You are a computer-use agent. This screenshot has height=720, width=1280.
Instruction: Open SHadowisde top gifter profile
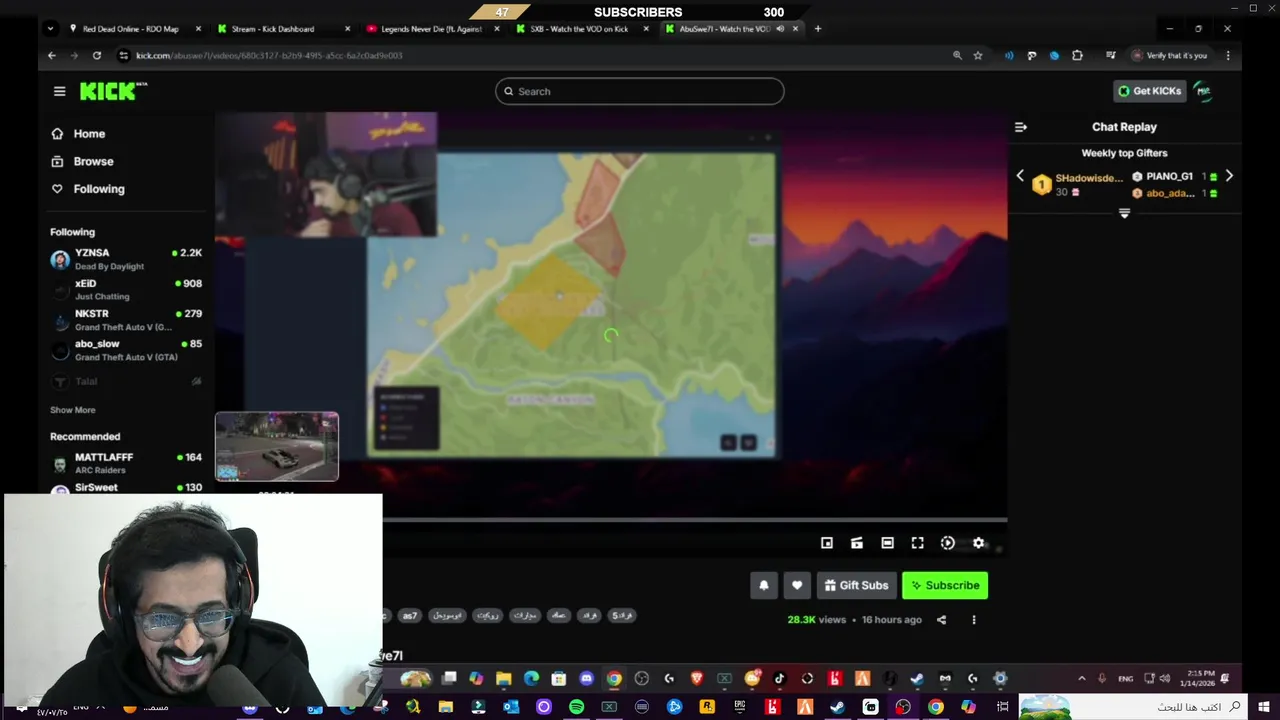coord(1078,184)
